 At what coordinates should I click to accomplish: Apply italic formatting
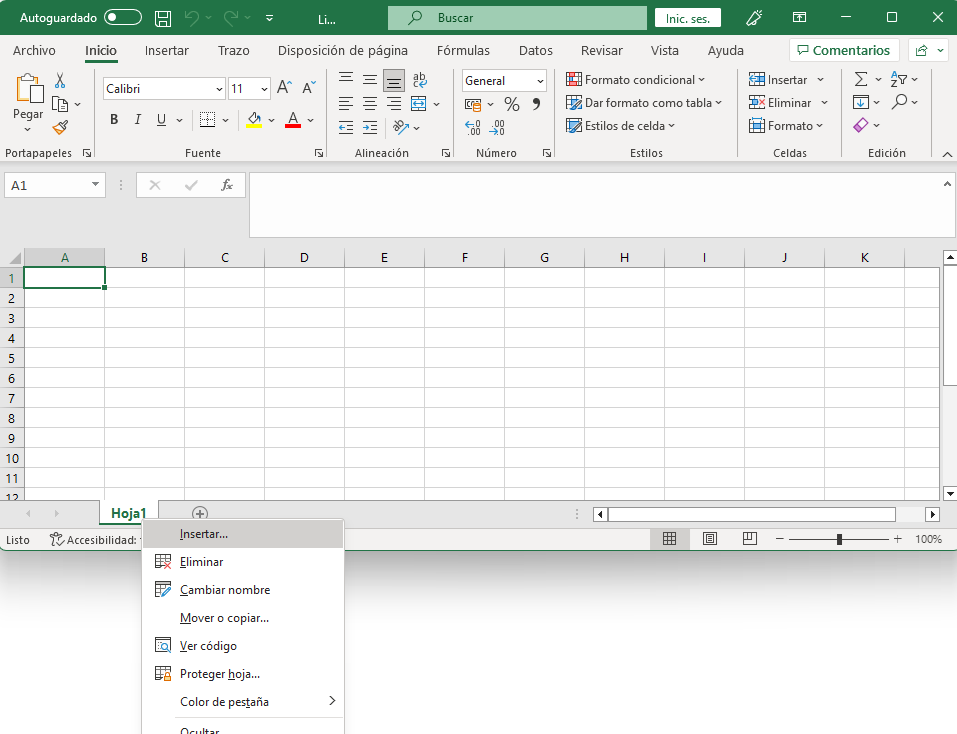click(138, 120)
